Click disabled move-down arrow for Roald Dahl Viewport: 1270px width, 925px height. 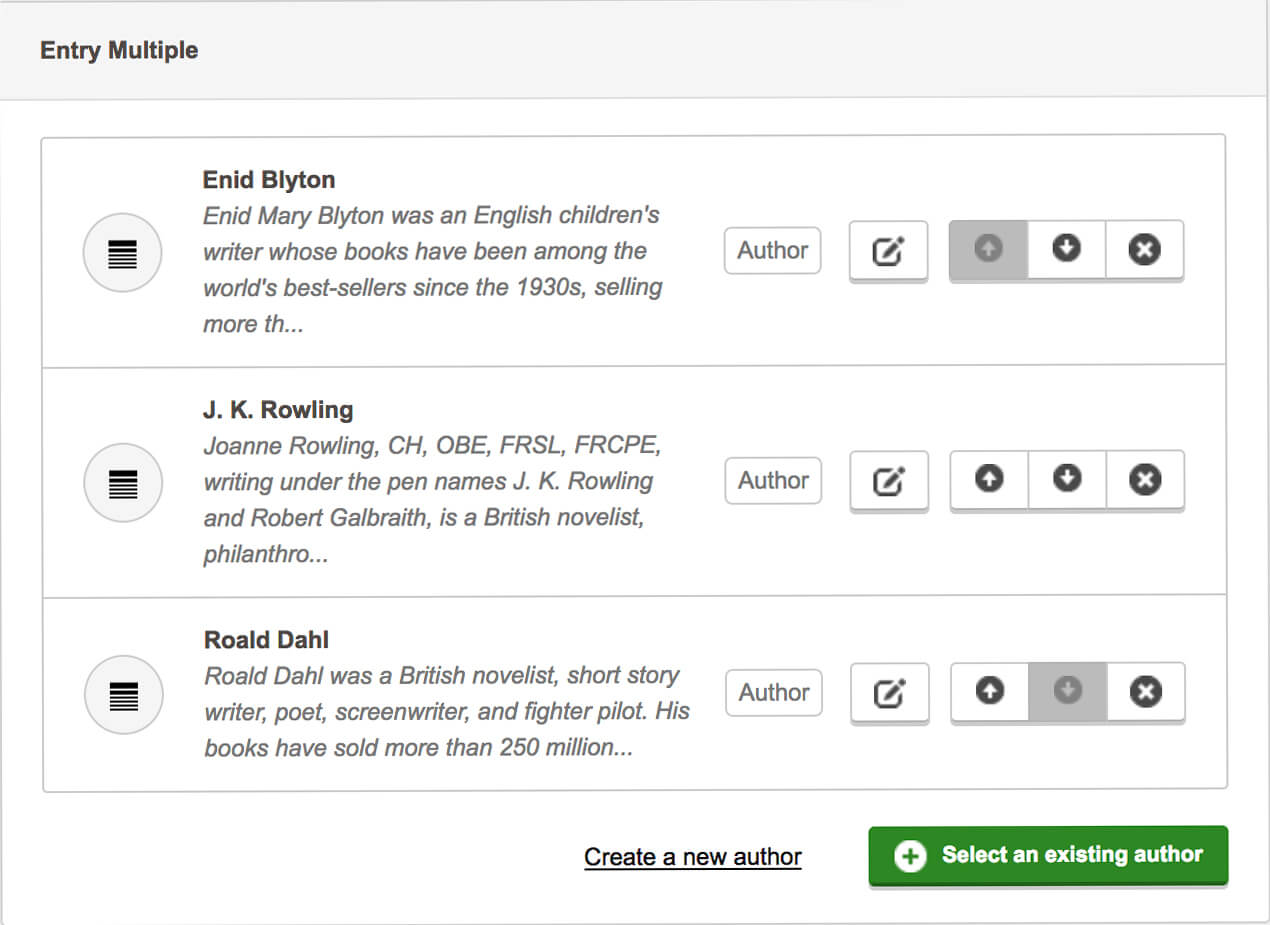[x=1067, y=691]
